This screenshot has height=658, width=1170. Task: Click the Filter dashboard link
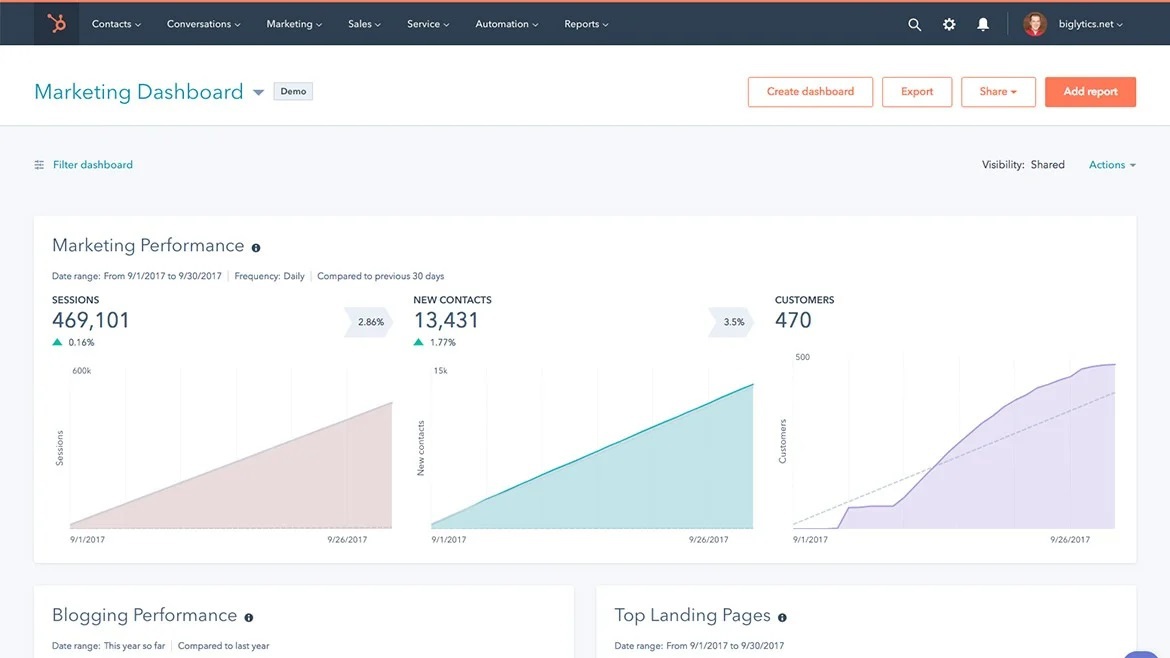pyautogui.click(x=92, y=164)
